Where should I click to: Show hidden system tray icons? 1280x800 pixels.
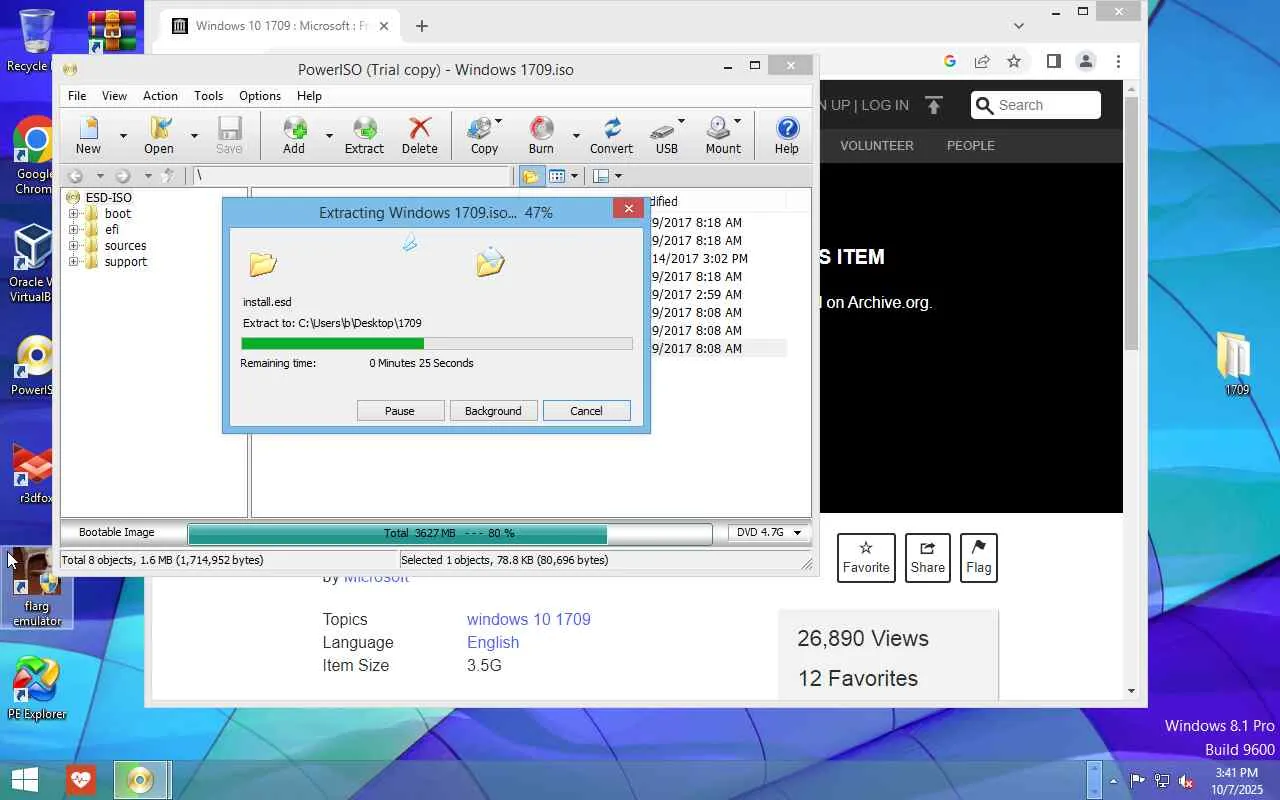1114,781
